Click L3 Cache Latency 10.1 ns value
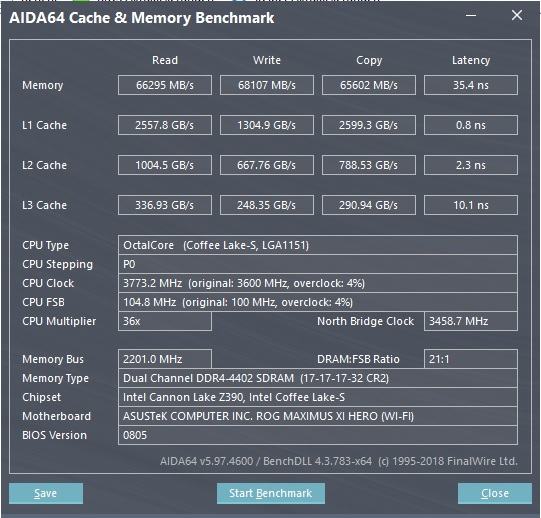Screen dimensions: 541x518 [x=471, y=205]
